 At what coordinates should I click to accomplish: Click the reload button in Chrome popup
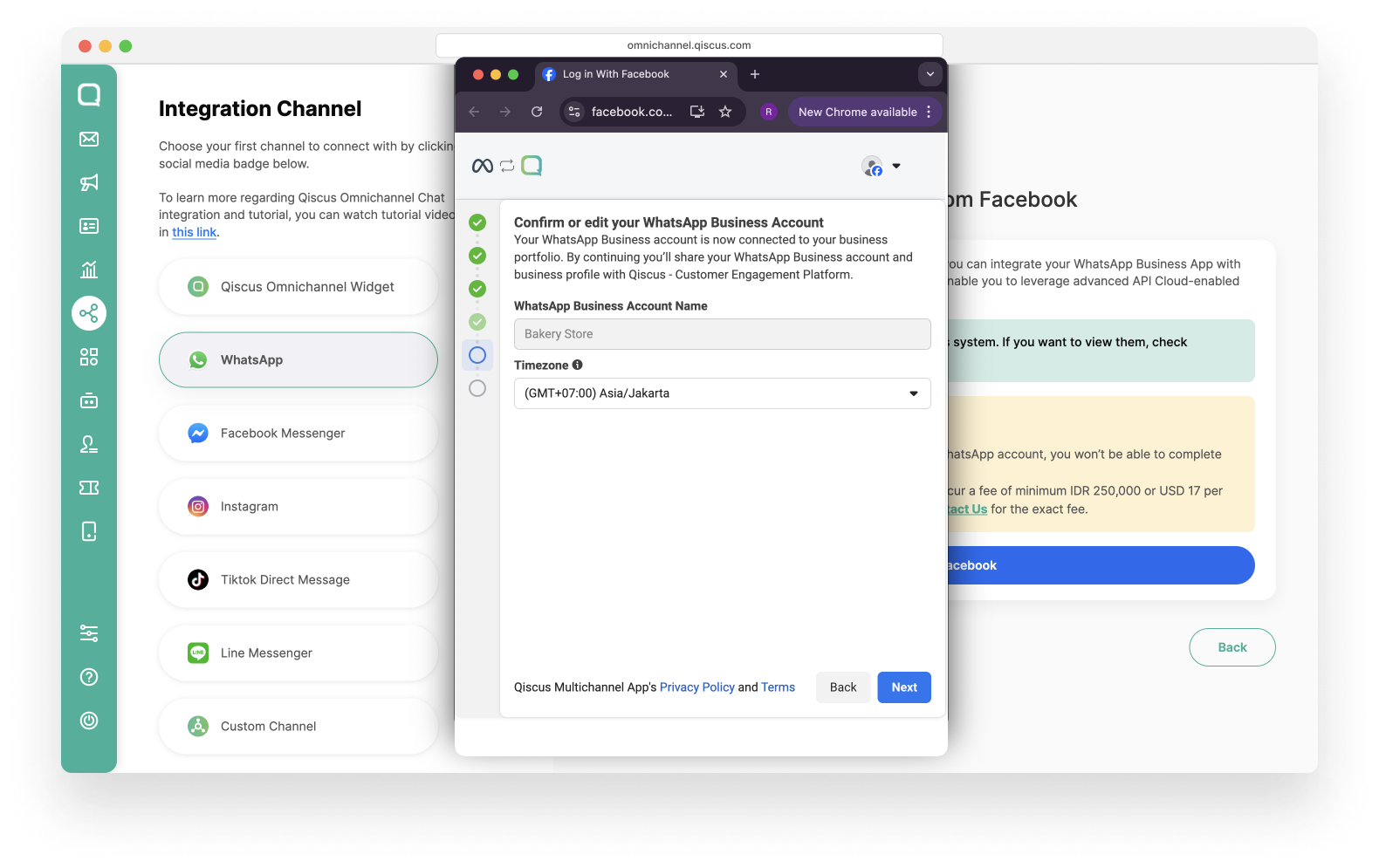coord(537,112)
